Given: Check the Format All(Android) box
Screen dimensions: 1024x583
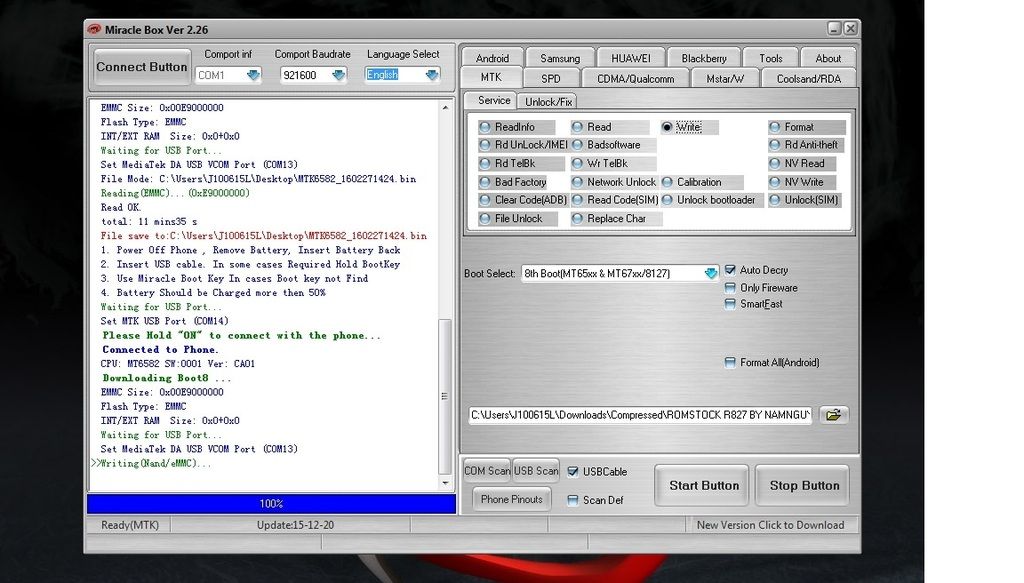Looking at the screenshot, I should pyautogui.click(x=730, y=363).
